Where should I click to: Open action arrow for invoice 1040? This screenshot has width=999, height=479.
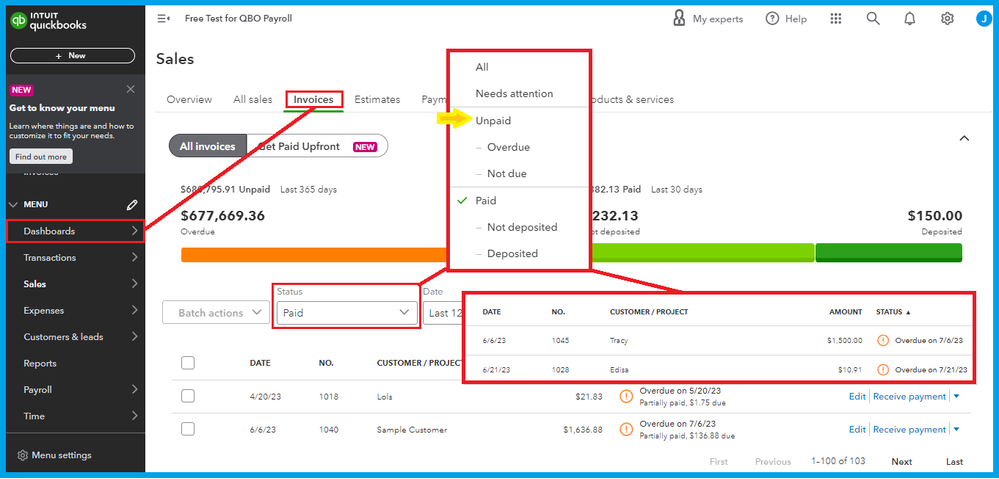956,429
